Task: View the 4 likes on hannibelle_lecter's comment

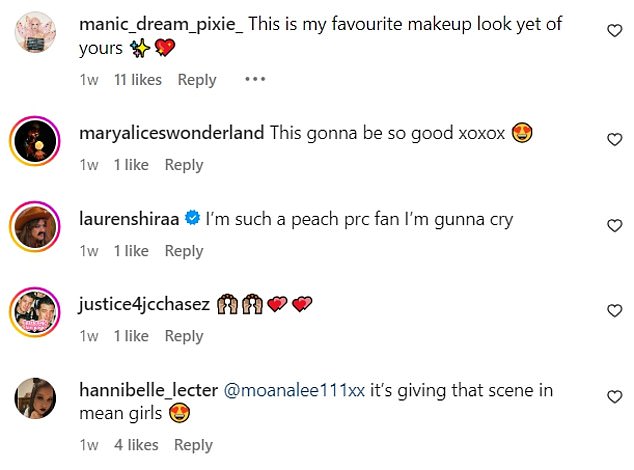Action: pyautogui.click(x=136, y=445)
